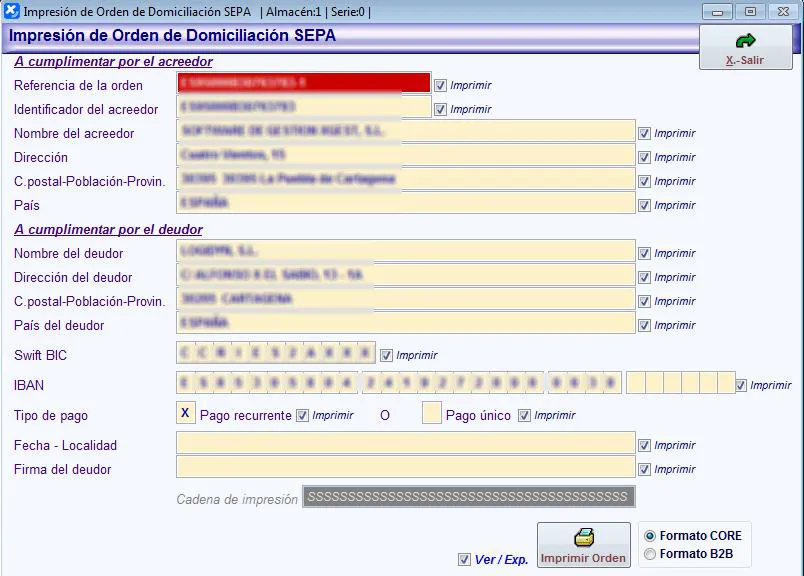The image size is (804, 576).
Task: Minimize the SEPA order window
Action: (x=716, y=12)
